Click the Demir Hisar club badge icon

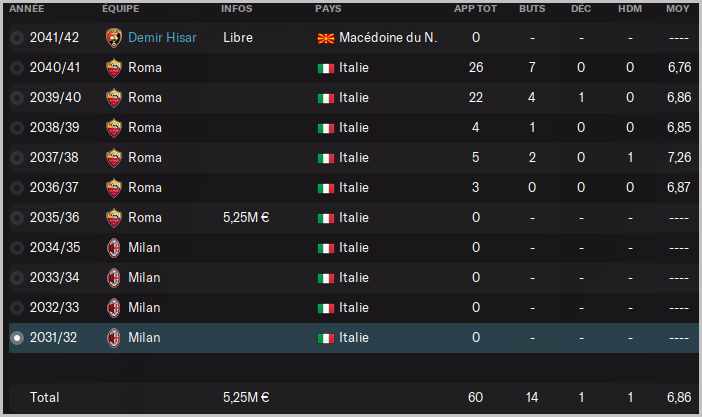point(114,38)
